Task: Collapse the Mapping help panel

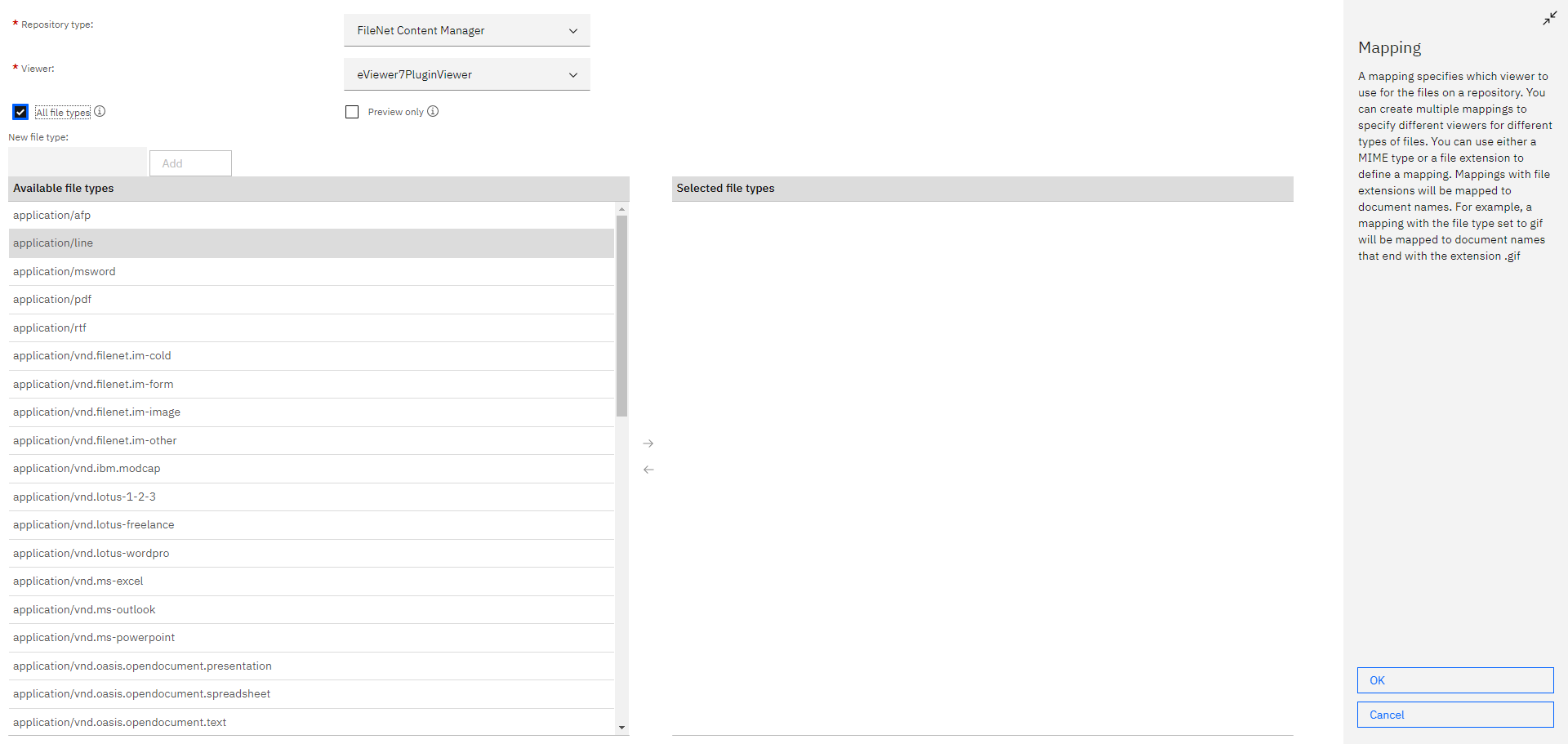Action: (x=1549, y=18)
